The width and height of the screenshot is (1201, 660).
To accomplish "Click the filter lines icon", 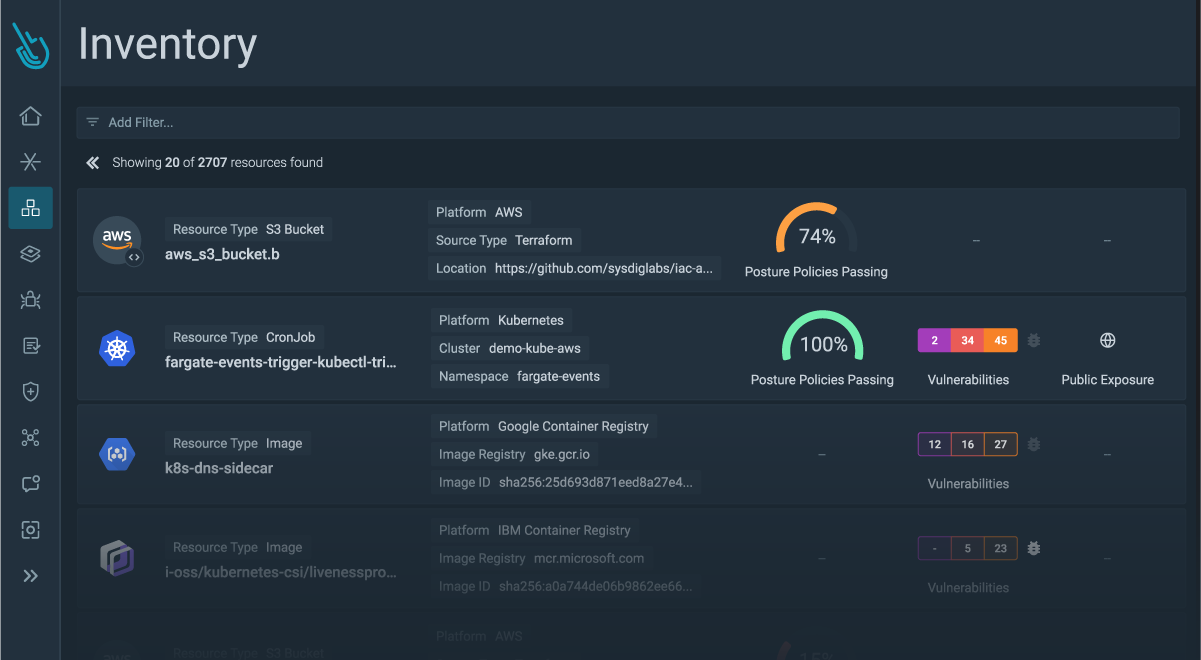I will click(93, 122).
